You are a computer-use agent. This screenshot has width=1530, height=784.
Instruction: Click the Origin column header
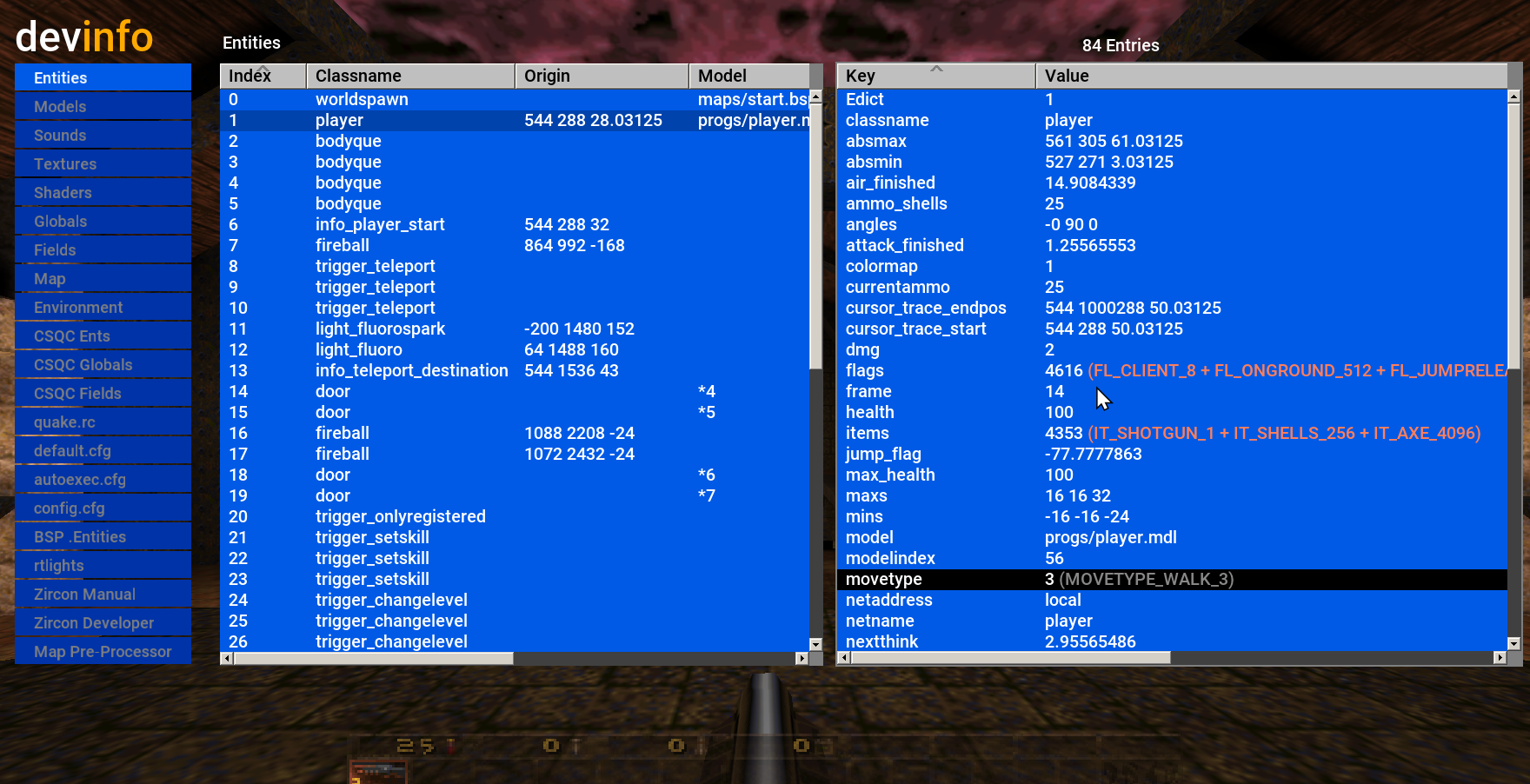(601, 76)
